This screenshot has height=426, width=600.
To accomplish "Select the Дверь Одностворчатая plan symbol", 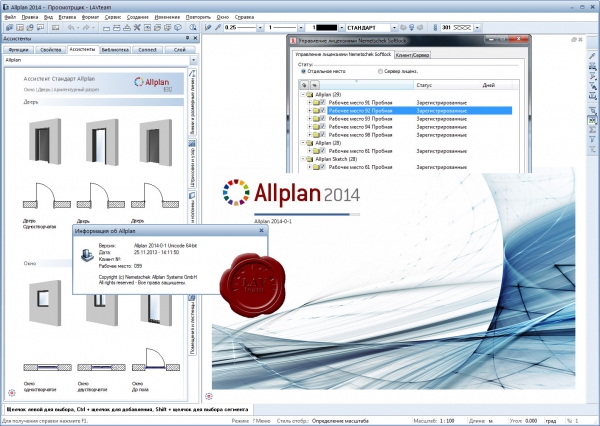I will point(47,196).
